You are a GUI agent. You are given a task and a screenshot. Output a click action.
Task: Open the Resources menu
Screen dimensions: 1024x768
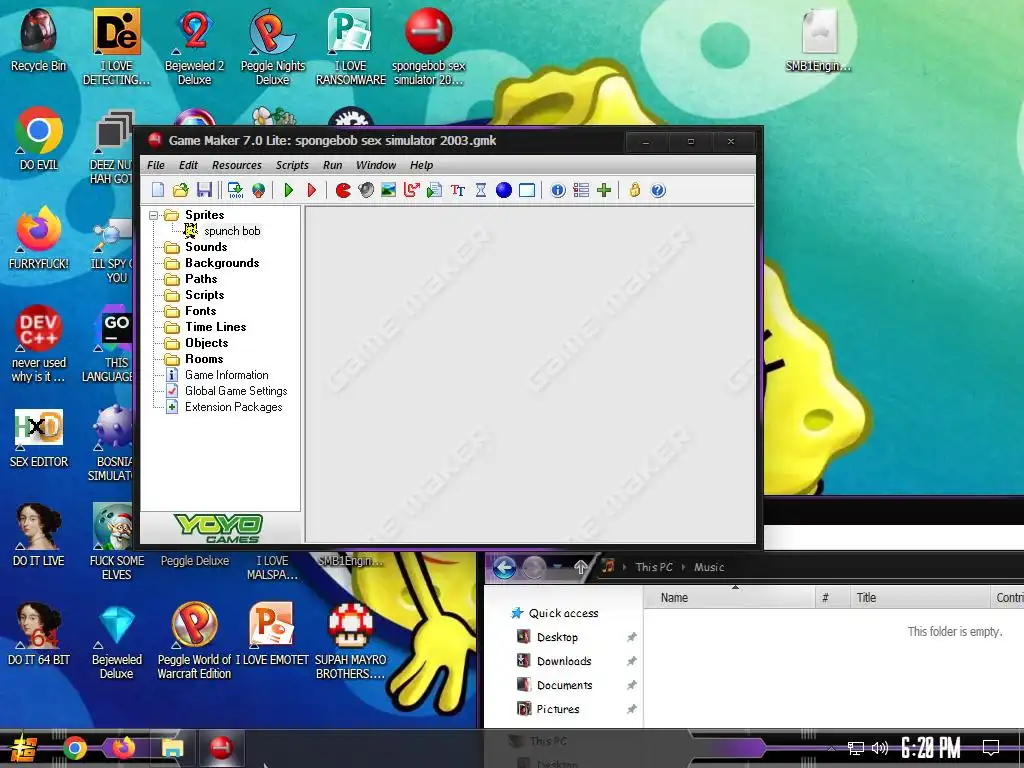236,165
